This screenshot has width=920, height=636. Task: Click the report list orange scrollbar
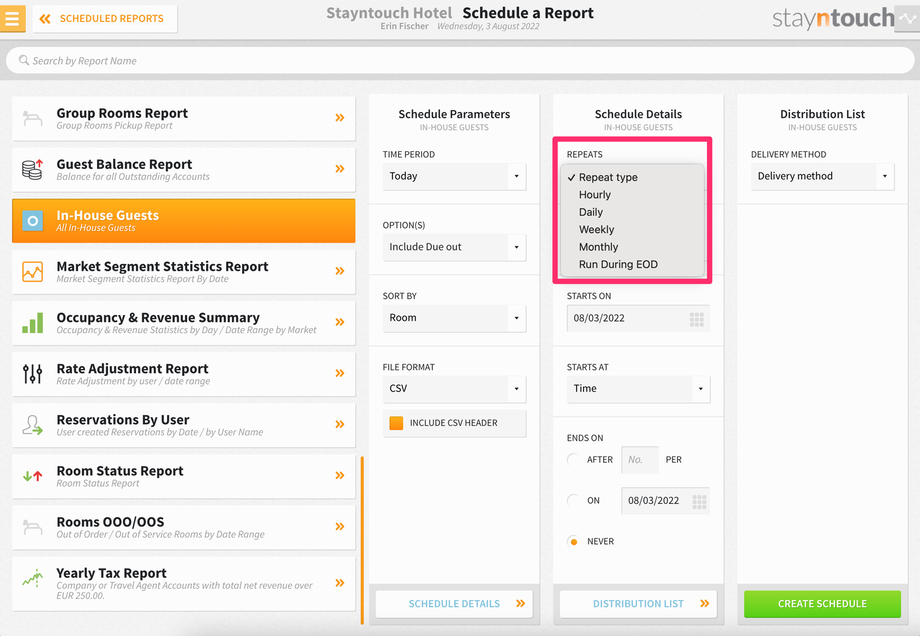[x=362, y=540]
